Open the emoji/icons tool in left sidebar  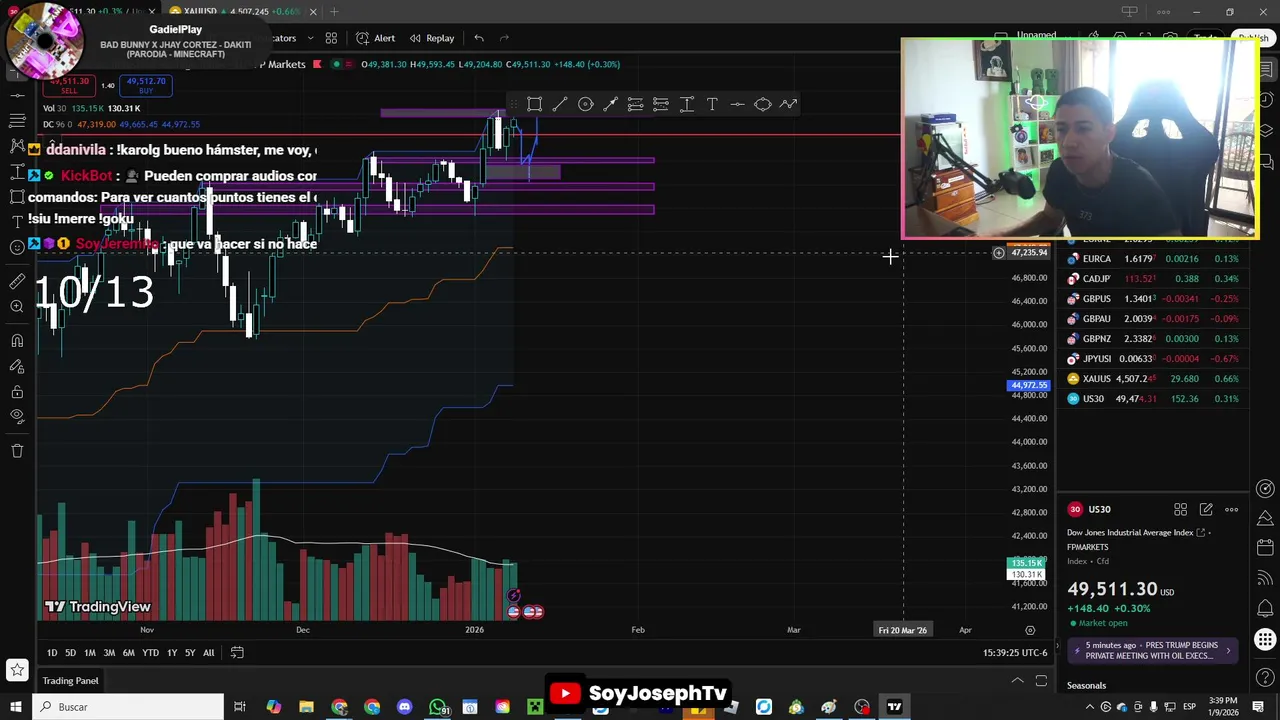[17, 247]
